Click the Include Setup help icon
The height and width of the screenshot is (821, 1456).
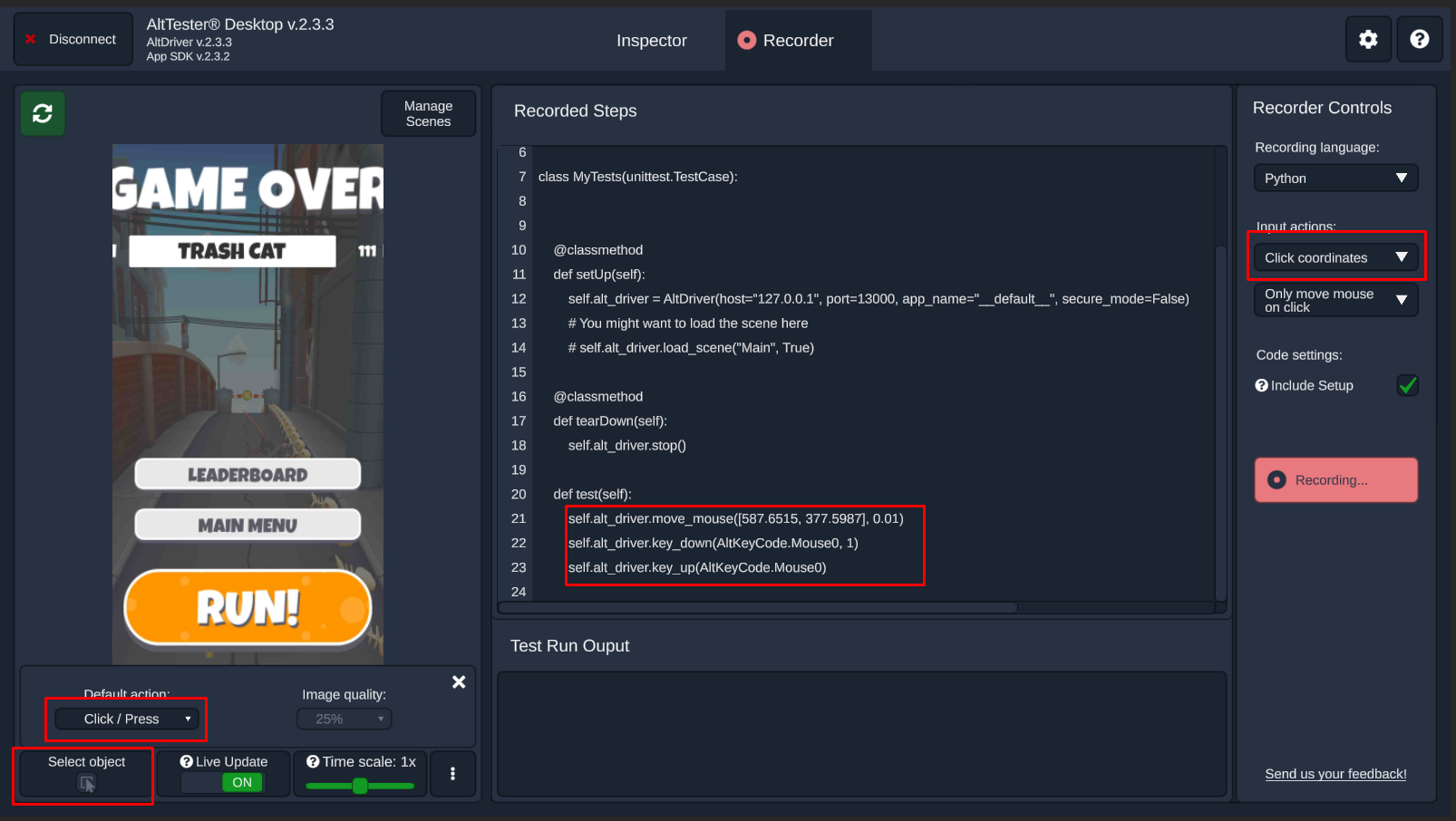[x=1261, y=385]
